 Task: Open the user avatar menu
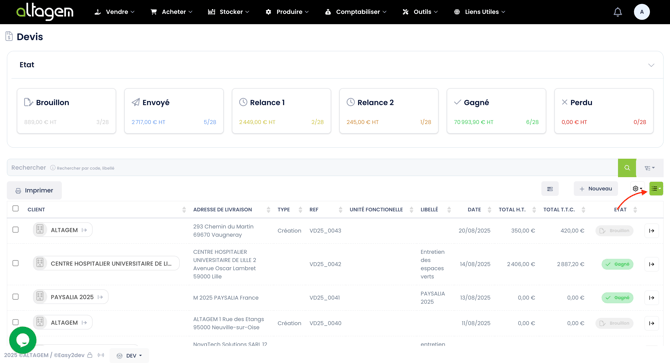(641, 12)
